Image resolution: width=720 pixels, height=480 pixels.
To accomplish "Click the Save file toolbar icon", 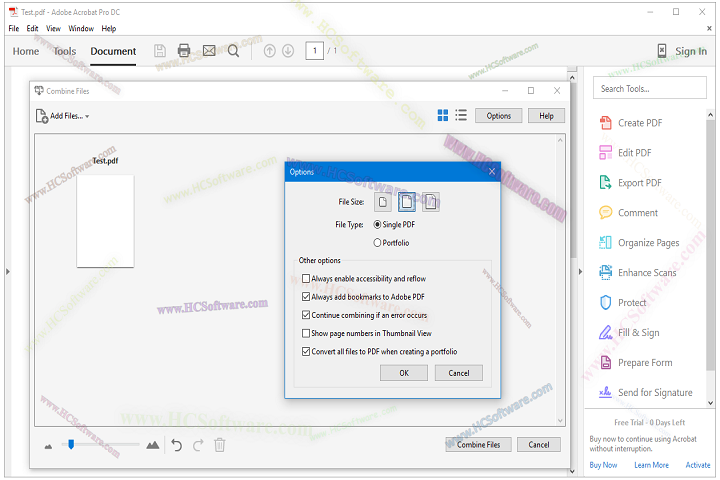I will tap(160, 51).
